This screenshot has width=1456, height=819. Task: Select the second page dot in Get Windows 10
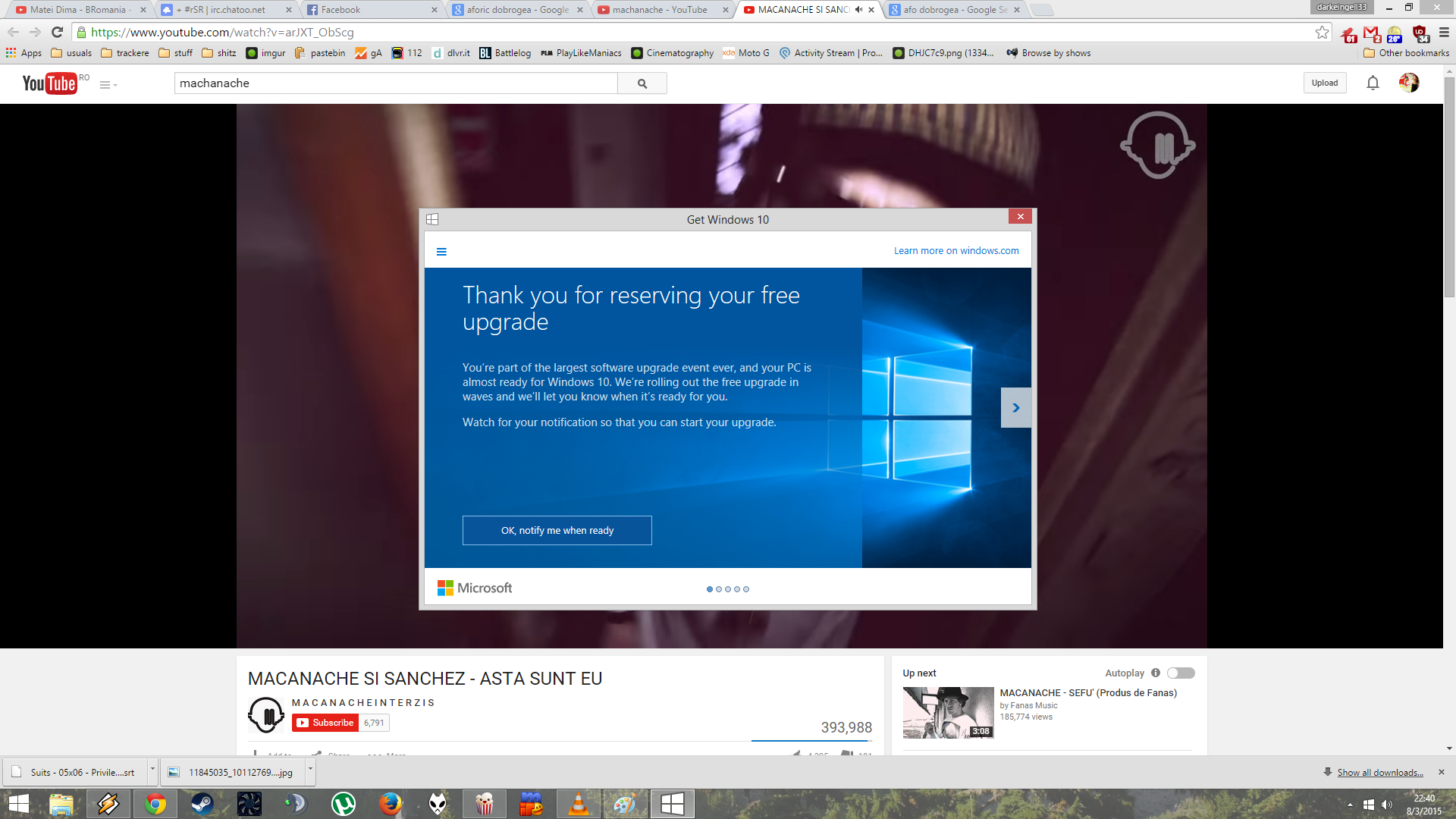tap(719, 589)
